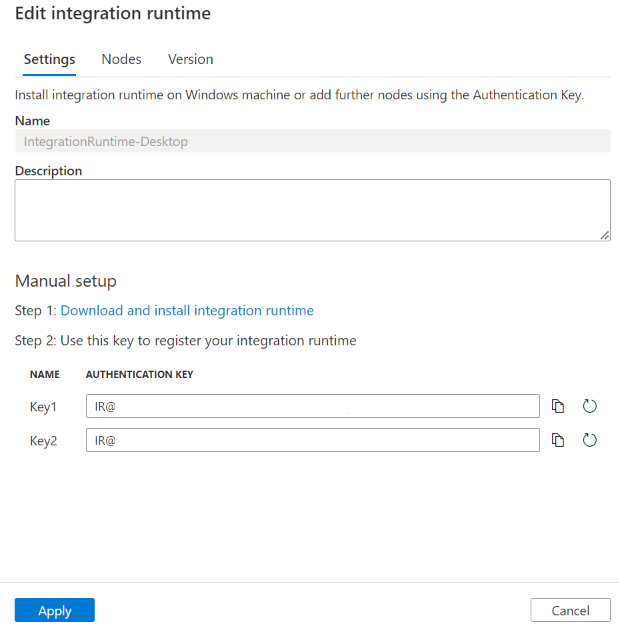Click the NAME column header
619x634 pixels.
[45, 375]
